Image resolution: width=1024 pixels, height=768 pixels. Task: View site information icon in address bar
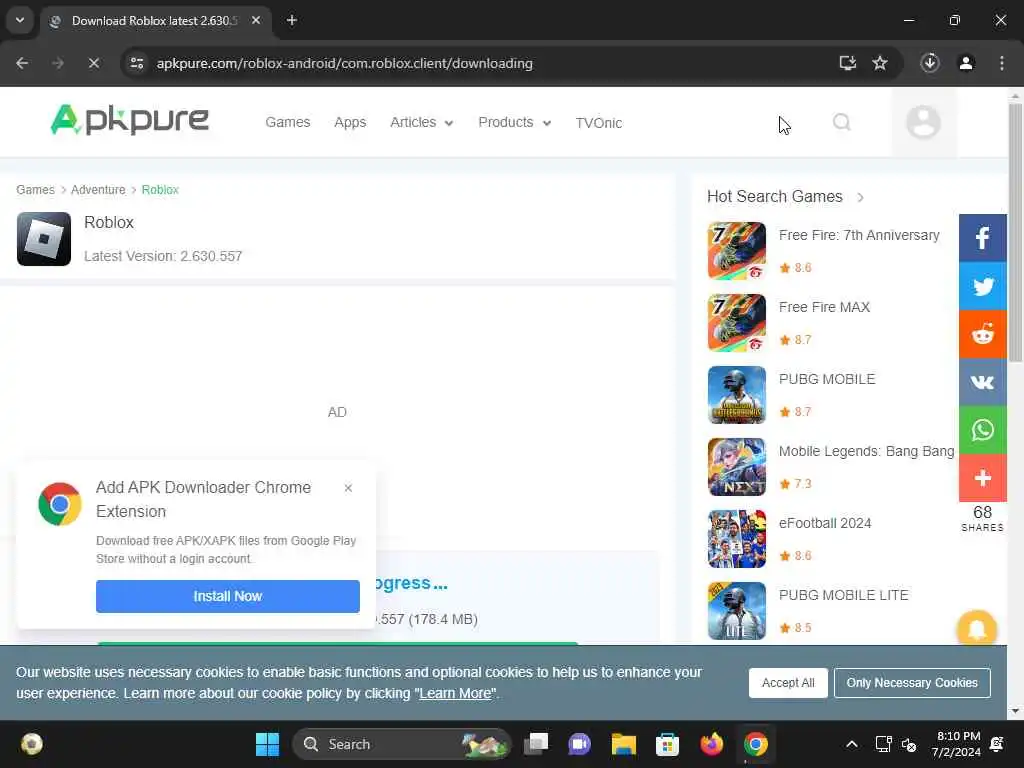coord(136,63)
